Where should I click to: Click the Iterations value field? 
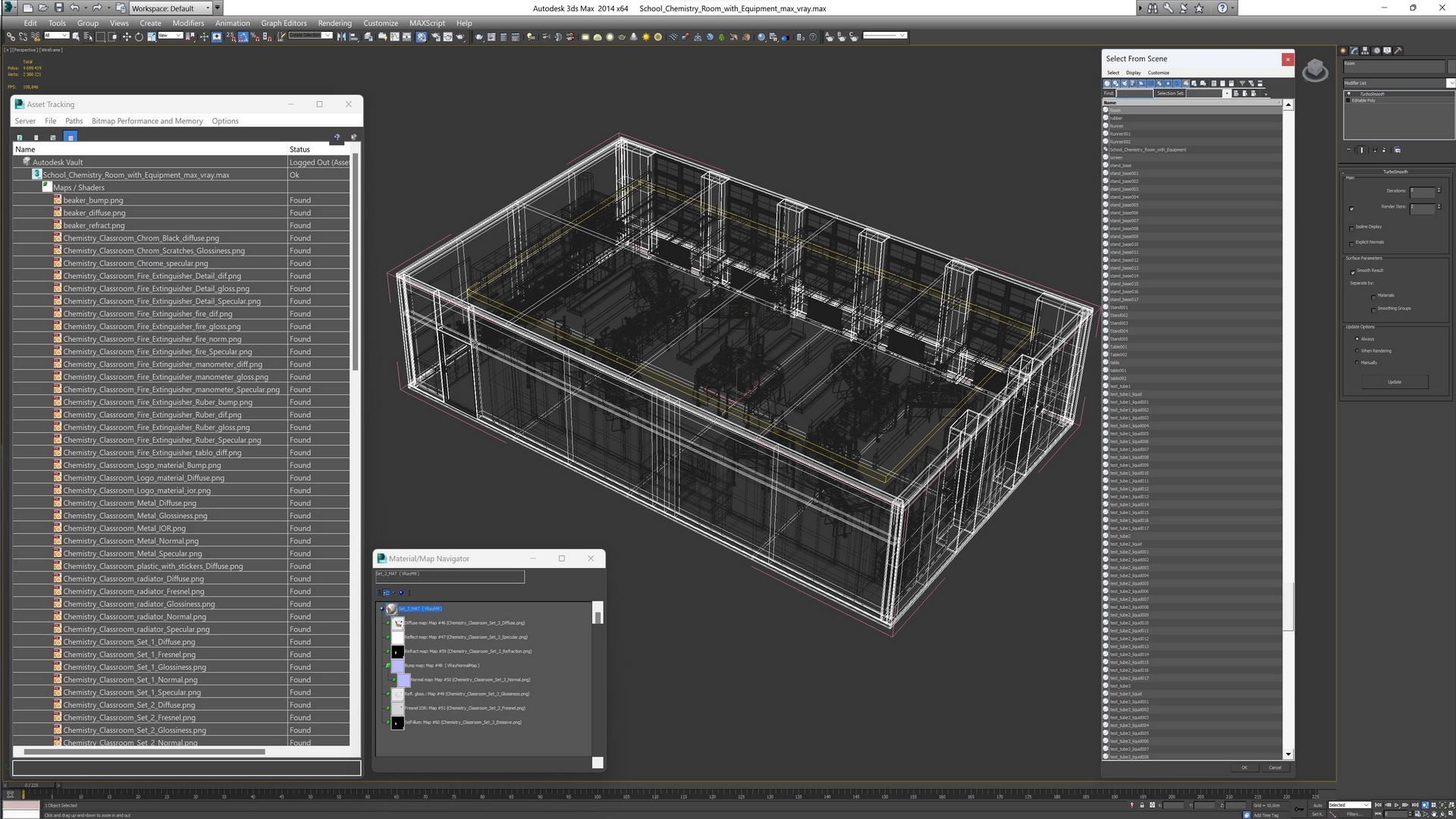(x=1422, y=191)
